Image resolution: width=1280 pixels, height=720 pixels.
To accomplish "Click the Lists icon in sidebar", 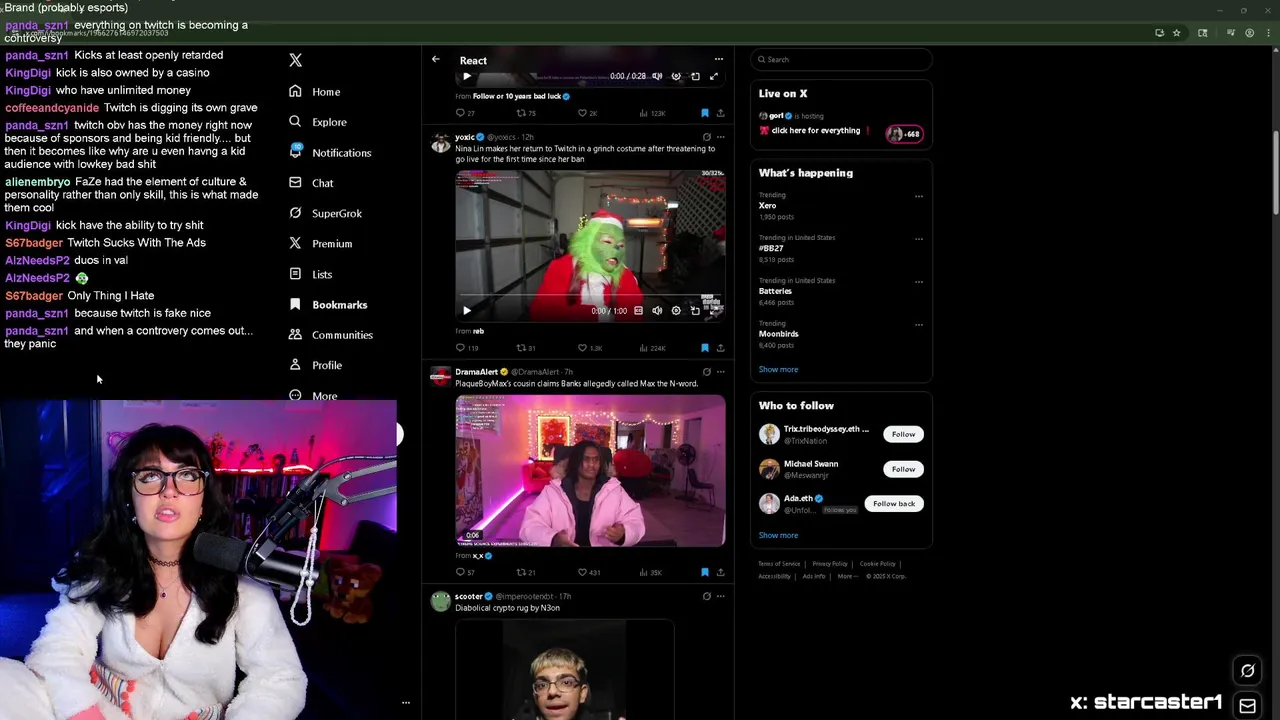I will 295,274.
